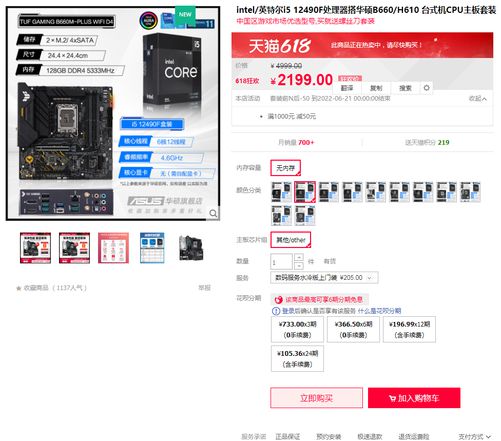Expand the 支付方式 payment methods dropdown
Image resolution: width=501 pixels, height=441 pixels.
click(475, 436)
